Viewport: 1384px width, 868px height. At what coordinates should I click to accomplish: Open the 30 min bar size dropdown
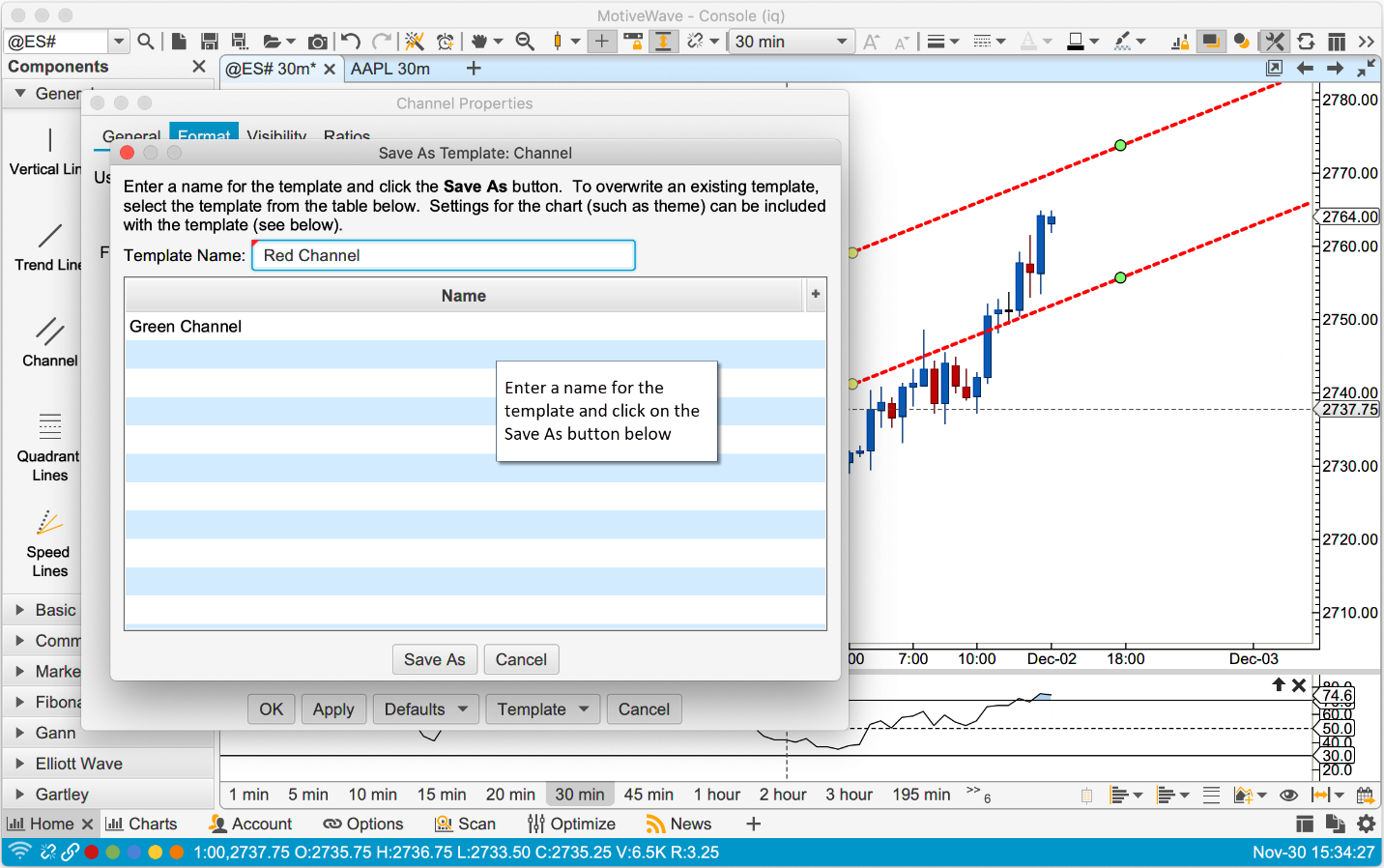tap(790, 42)
